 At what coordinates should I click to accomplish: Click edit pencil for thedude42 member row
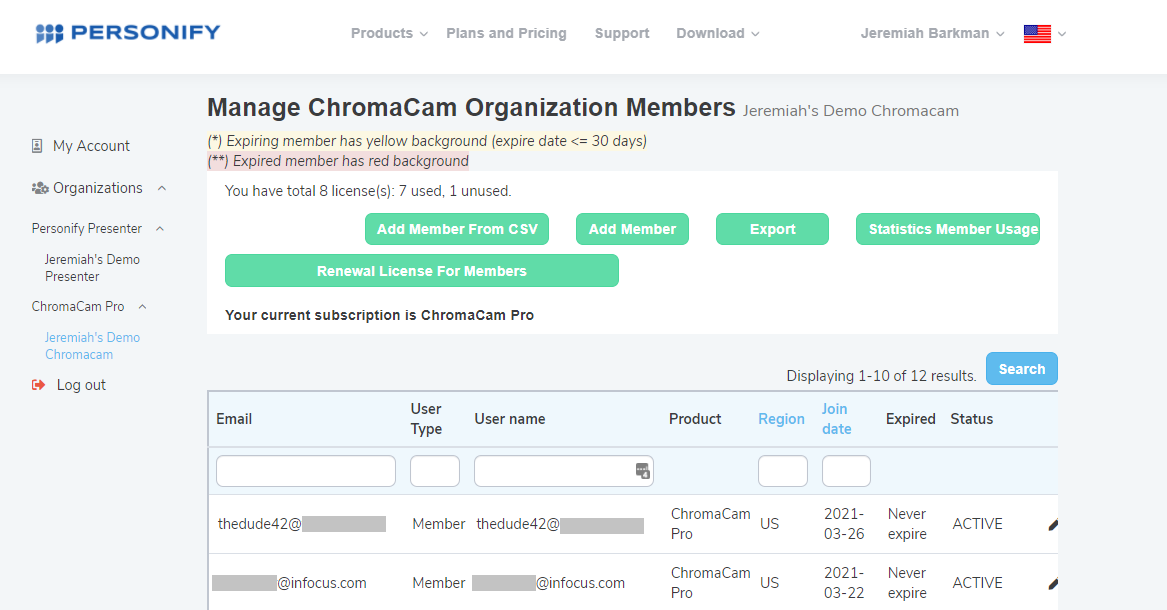click(x=1053, y=524)
